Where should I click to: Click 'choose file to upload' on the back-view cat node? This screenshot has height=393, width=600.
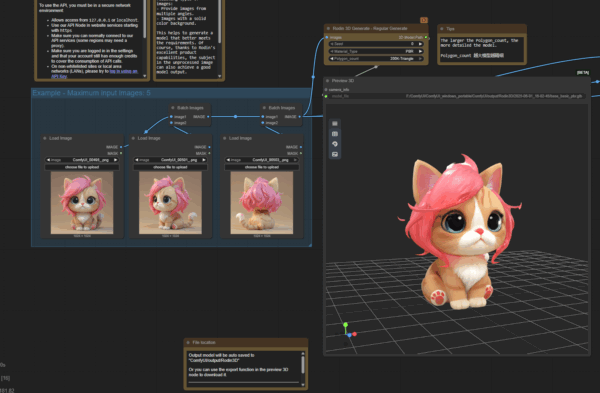point(262,167)
